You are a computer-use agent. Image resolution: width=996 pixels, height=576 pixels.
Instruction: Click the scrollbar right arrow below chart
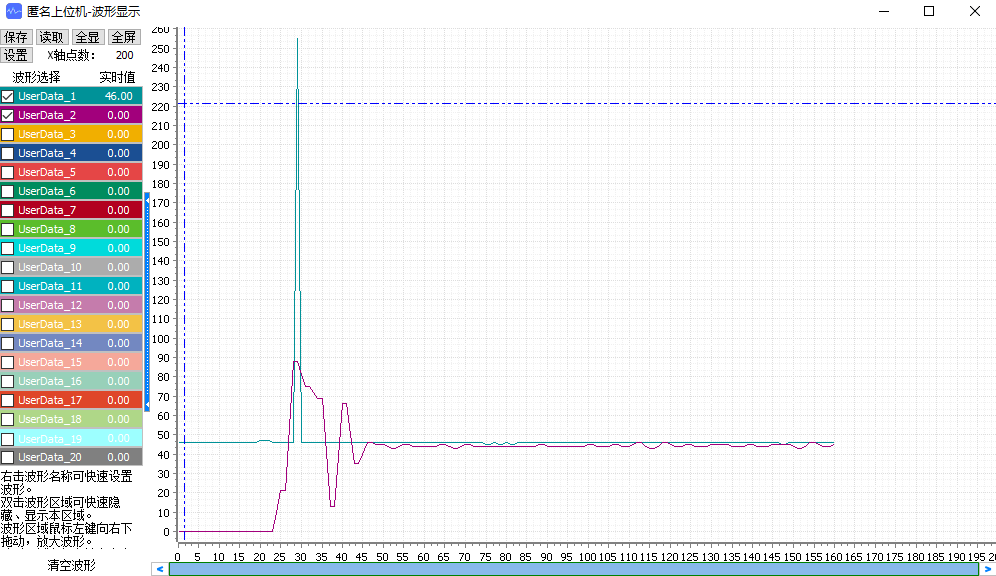pos(988,569)
